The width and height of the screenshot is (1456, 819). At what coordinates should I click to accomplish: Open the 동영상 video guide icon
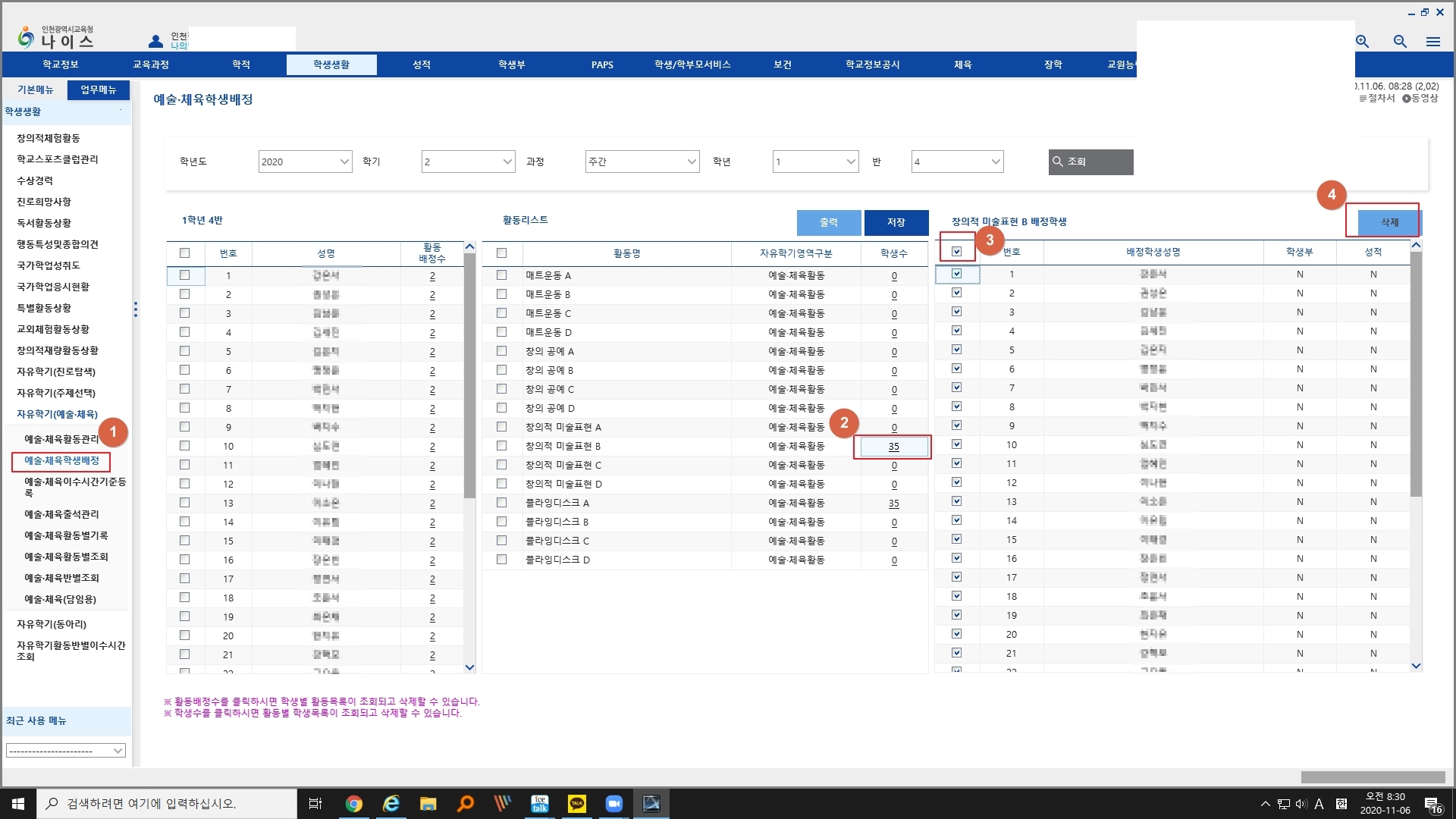[1406, 99]
